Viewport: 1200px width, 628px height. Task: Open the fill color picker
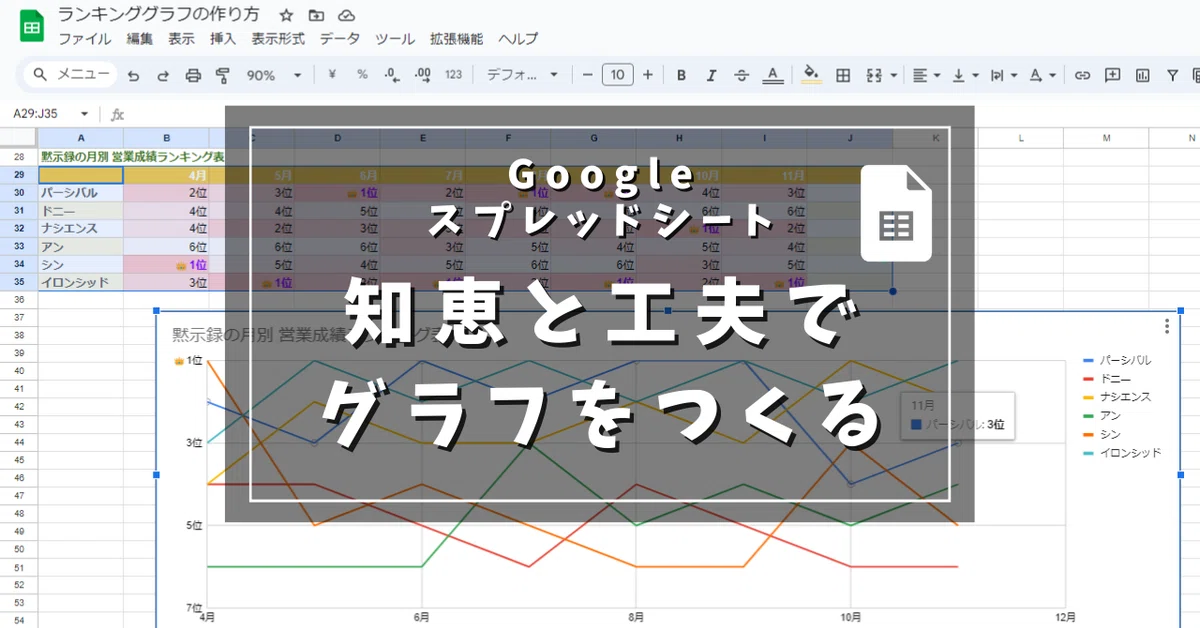(x=812, y=75)
